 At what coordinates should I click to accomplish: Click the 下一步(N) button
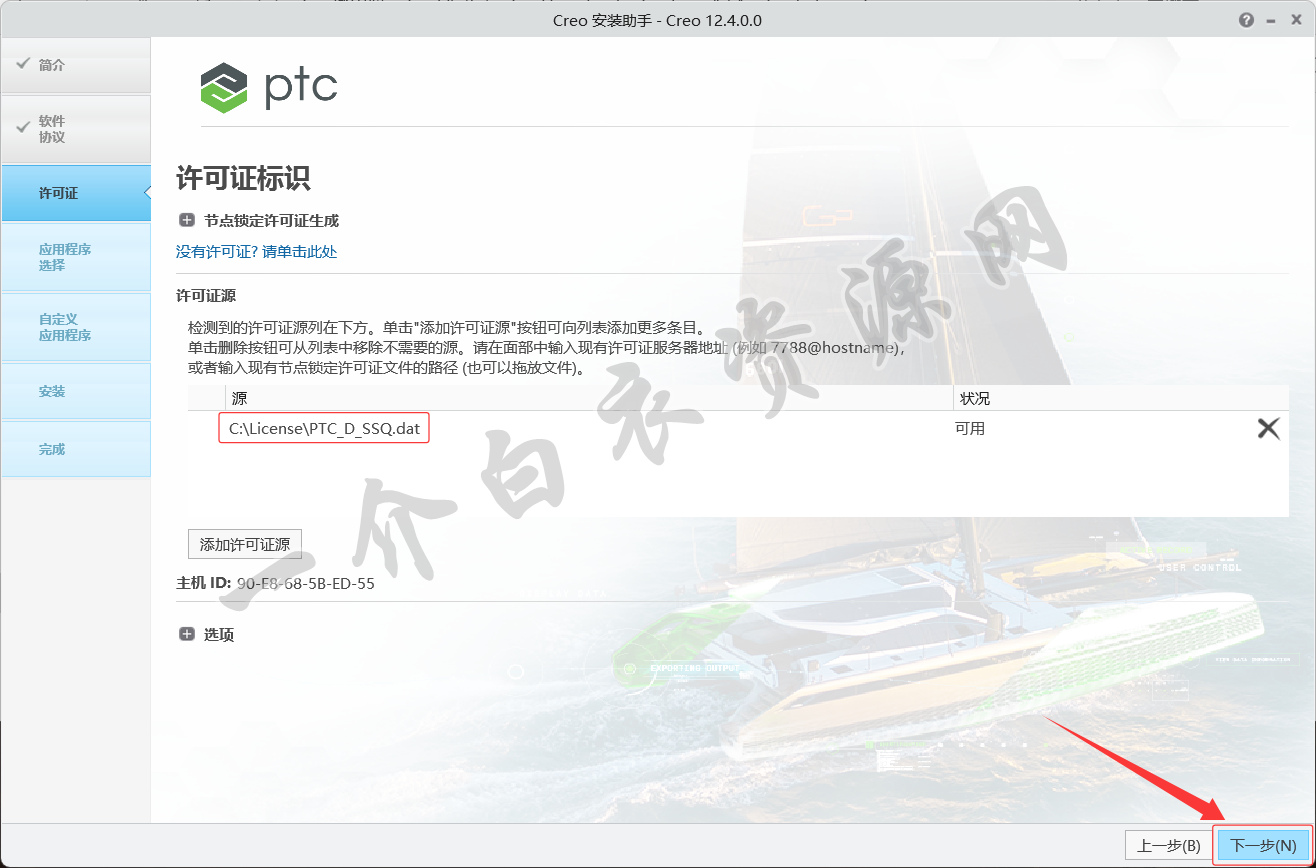[1263, 845]
